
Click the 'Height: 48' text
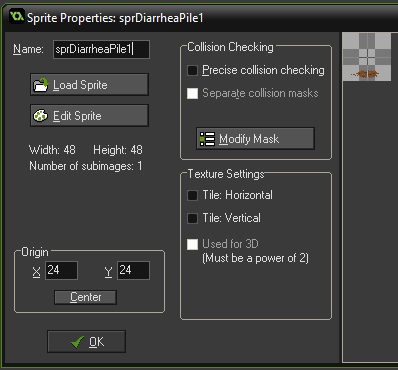118,150
